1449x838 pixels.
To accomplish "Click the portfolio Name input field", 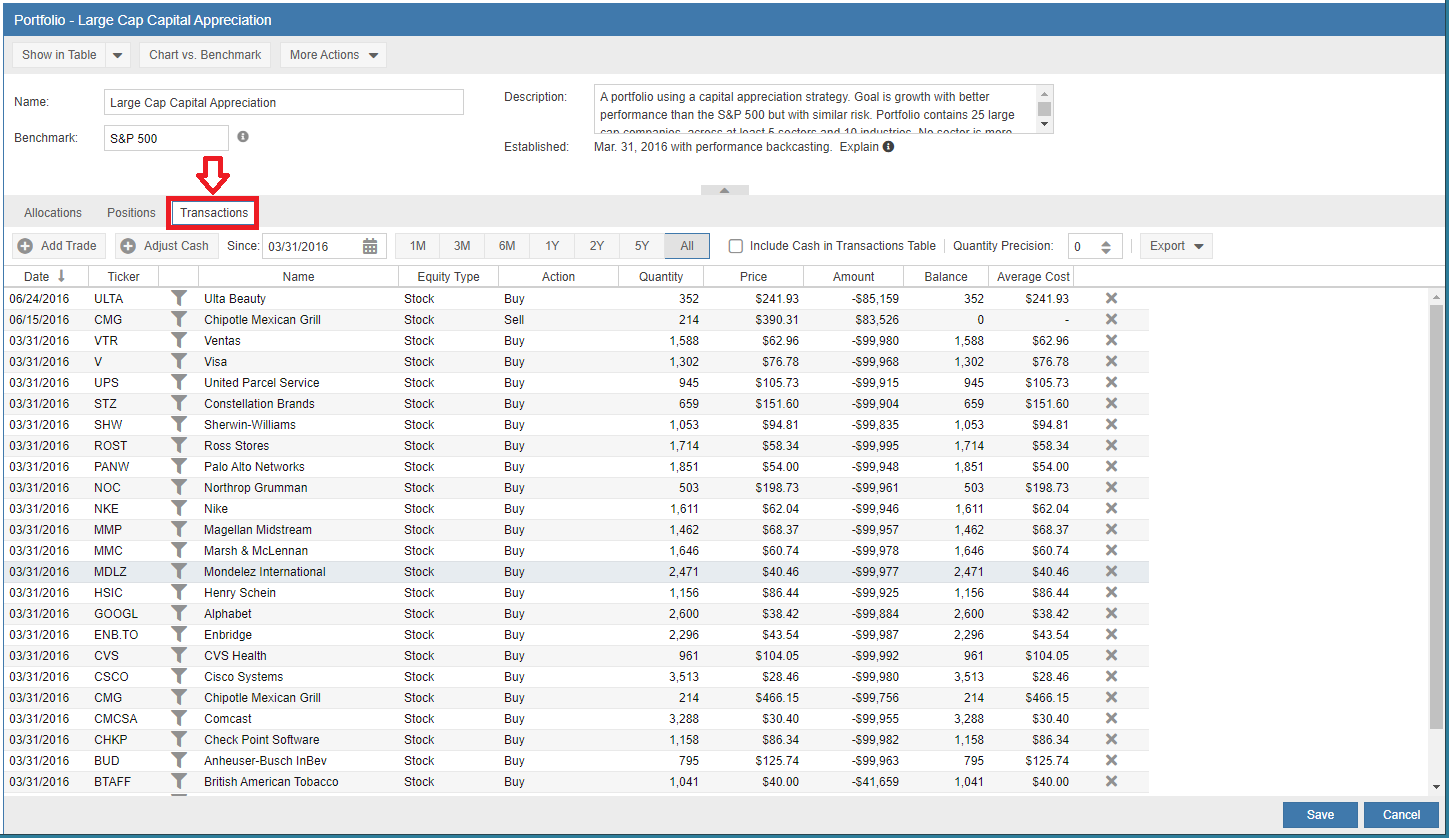I will [x=283, y=102].
